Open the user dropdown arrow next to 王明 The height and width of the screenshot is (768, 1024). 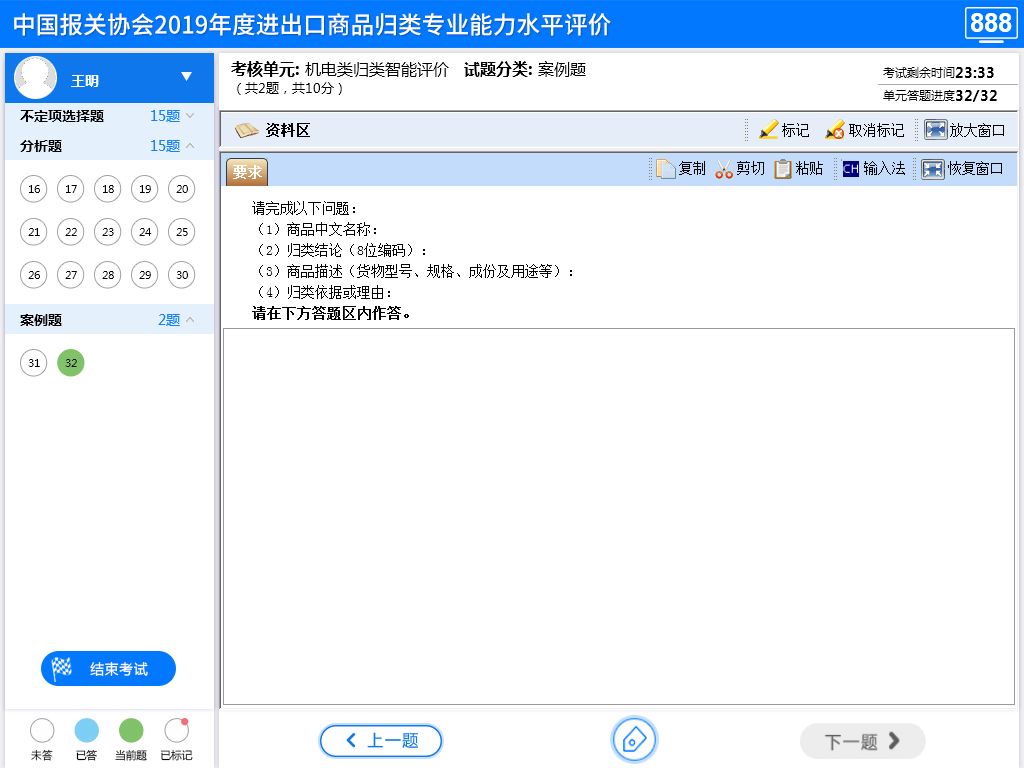[x=186, y=76]
